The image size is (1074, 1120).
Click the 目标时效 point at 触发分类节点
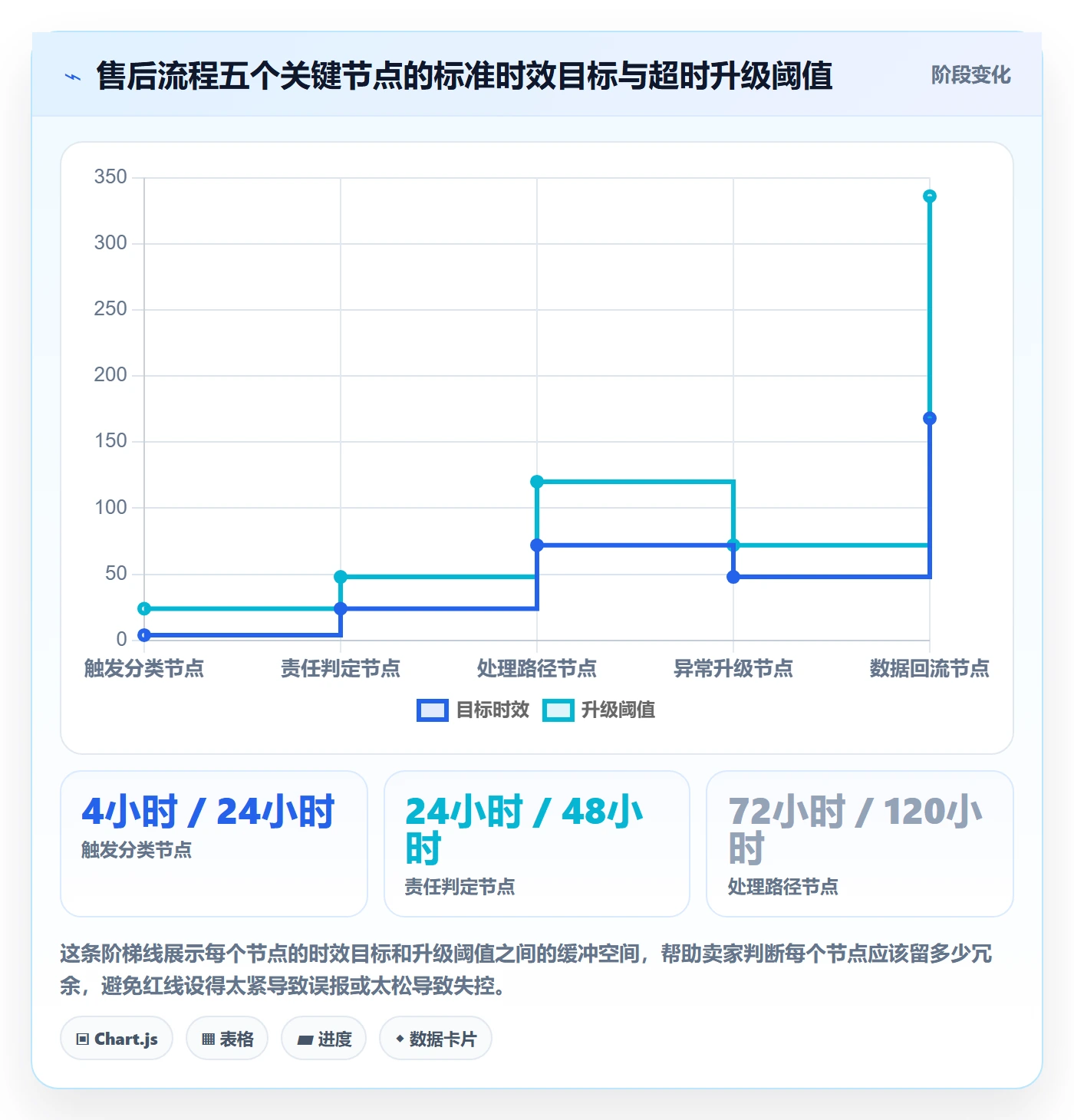point(144,635)
